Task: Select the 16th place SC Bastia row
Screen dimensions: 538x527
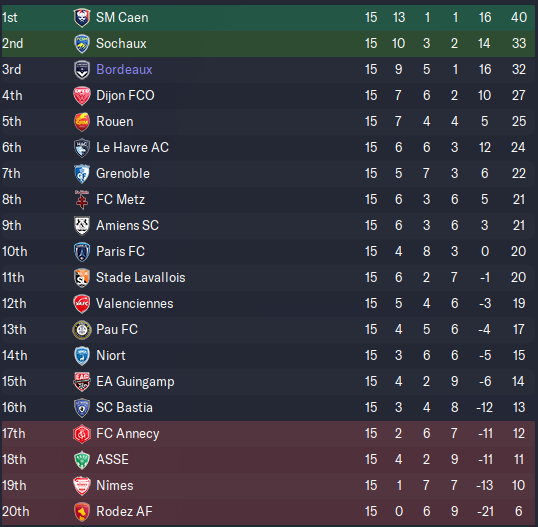Action: pos(268,408)
